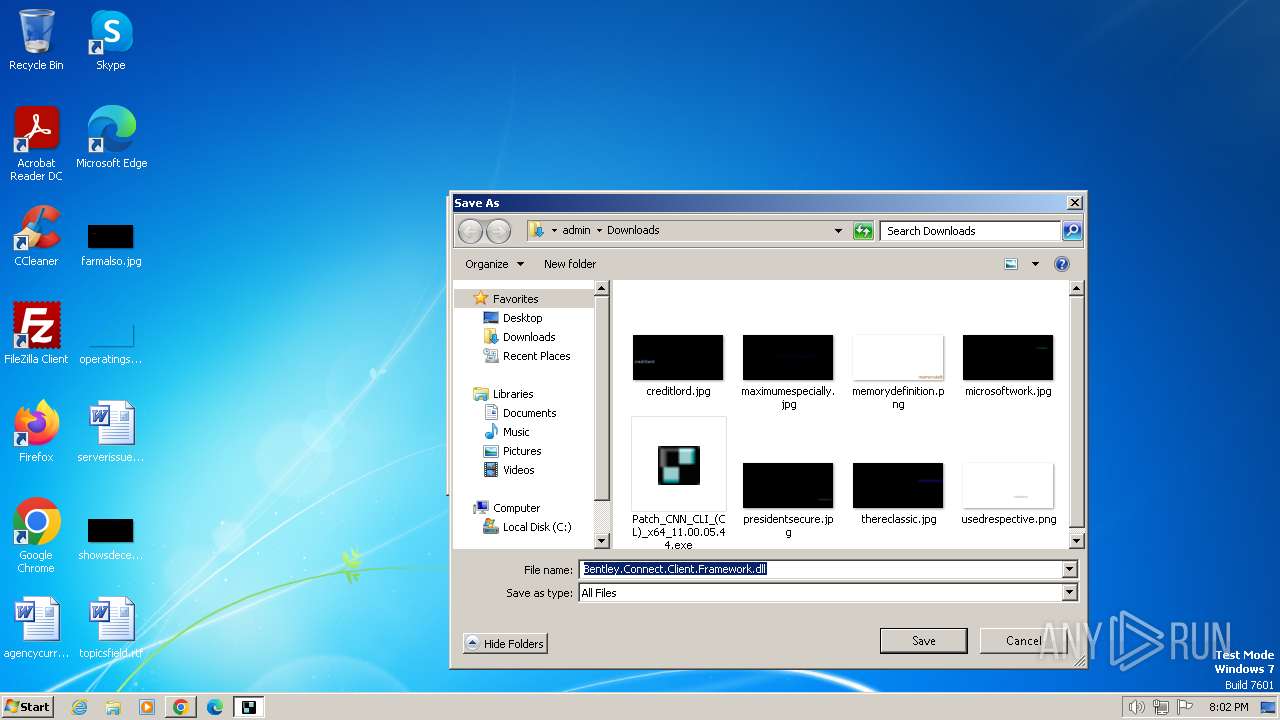1280x720 pixels.
Task: Select the topicsfield.rtf document icon
Action: [111, 628]
